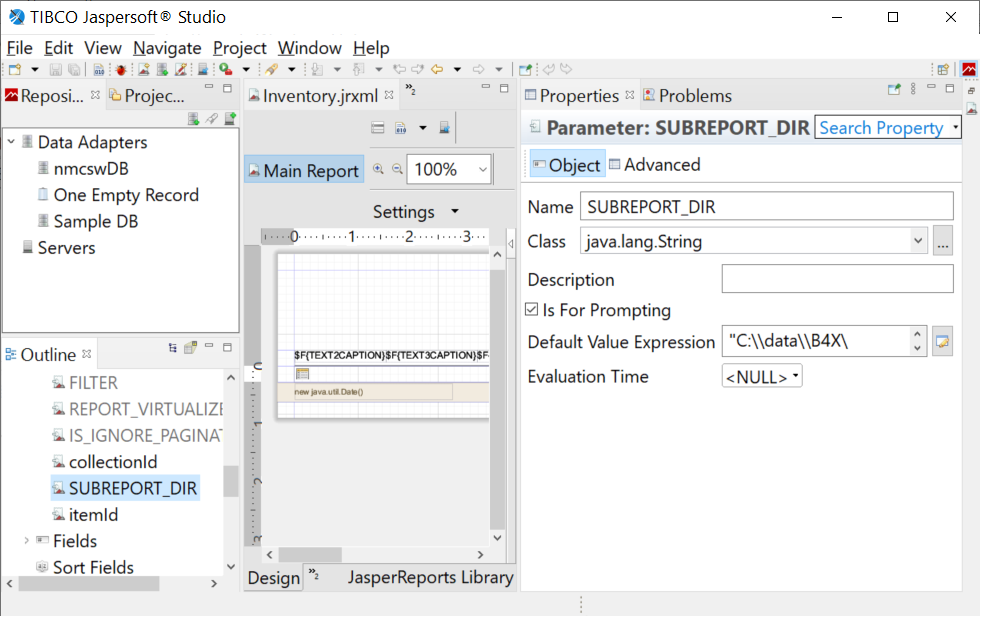Click the create data adapter icon in Repository
982x617 pixels.
coord(194,119)
